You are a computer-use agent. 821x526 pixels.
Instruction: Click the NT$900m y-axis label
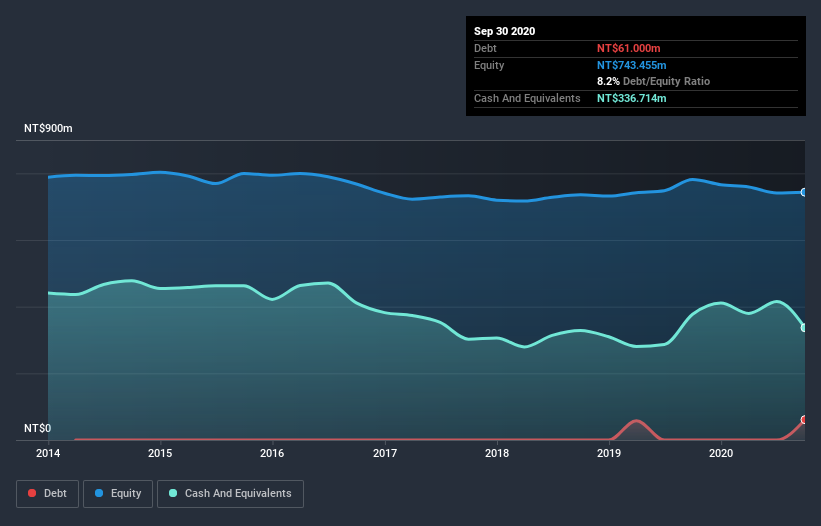(48, 129)
